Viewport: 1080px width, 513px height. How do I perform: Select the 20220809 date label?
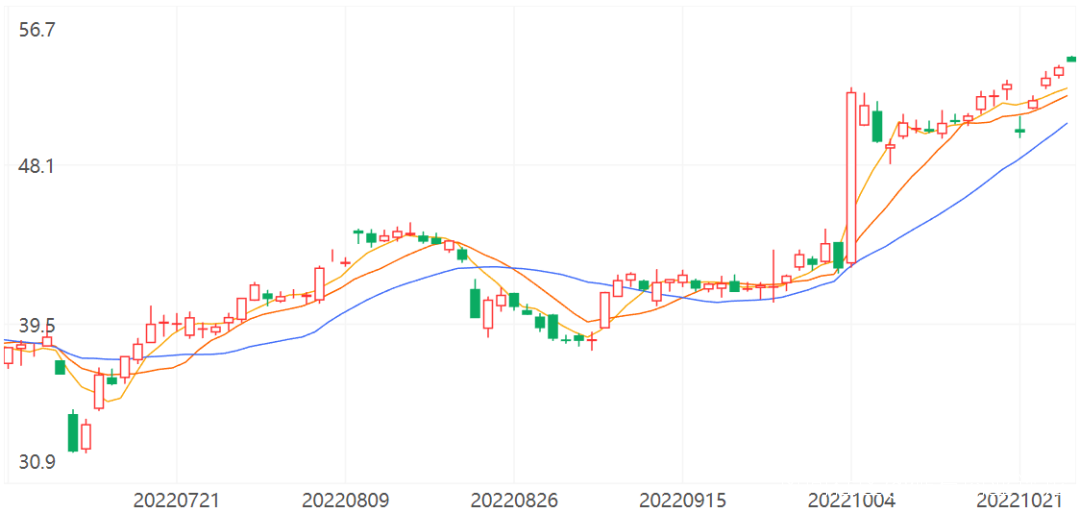[x=345, y=500]
